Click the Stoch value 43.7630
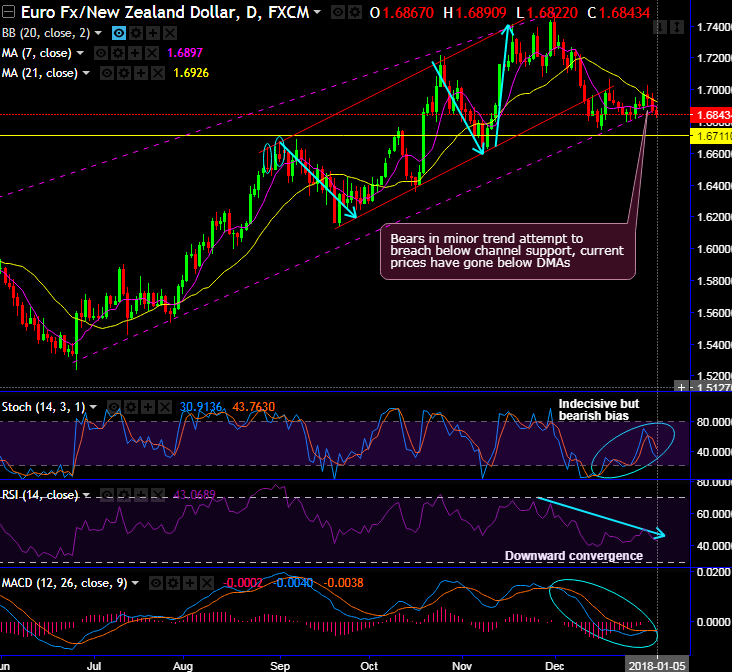The height and width of the screenshot is (672, 732). coord(253,407)
